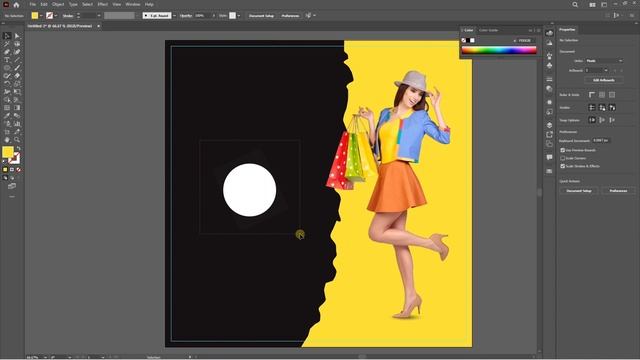Open fill color dropdown in control bar
640x360 pixels.
coord(41,16)
